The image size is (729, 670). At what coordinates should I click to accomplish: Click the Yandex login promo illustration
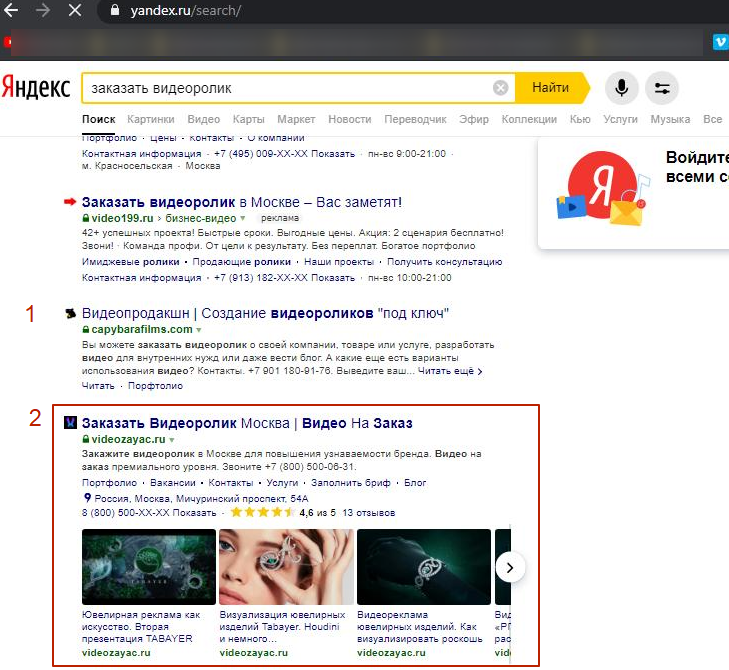pos(603,188)
